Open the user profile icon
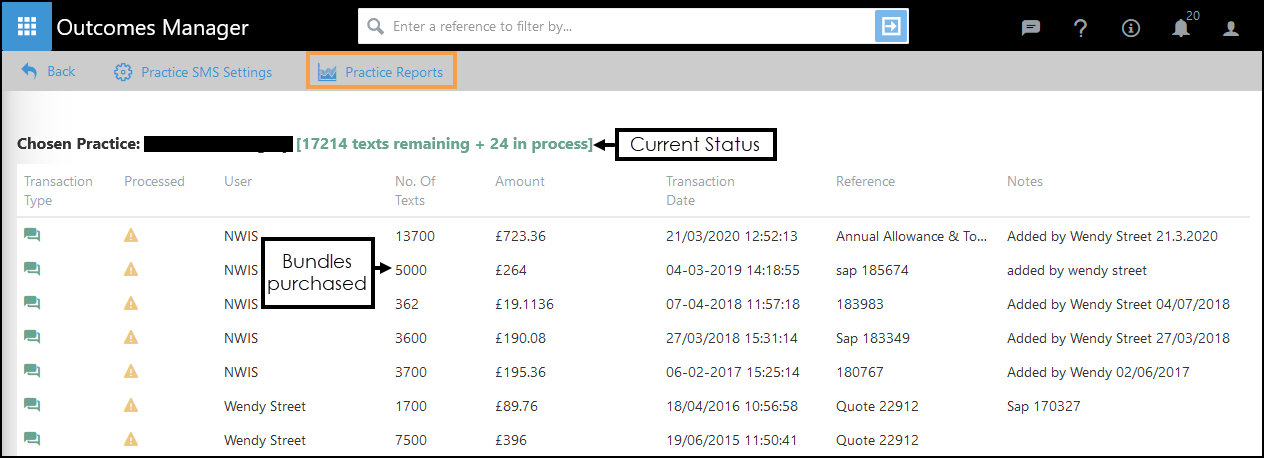The image size is (1264, 458). click(x=1231, y=28)
